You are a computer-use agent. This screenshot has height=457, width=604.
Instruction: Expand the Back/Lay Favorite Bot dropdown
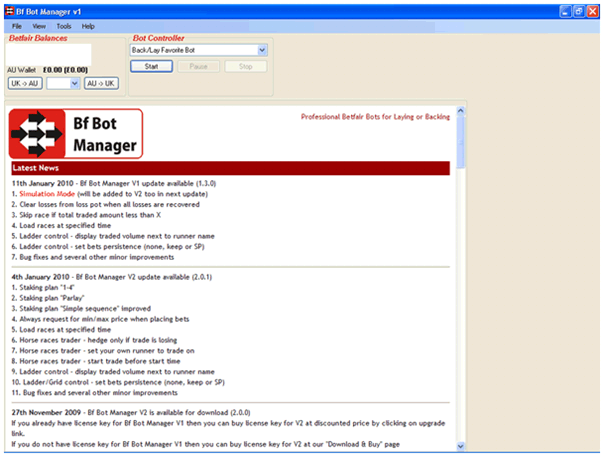(262, 50)
